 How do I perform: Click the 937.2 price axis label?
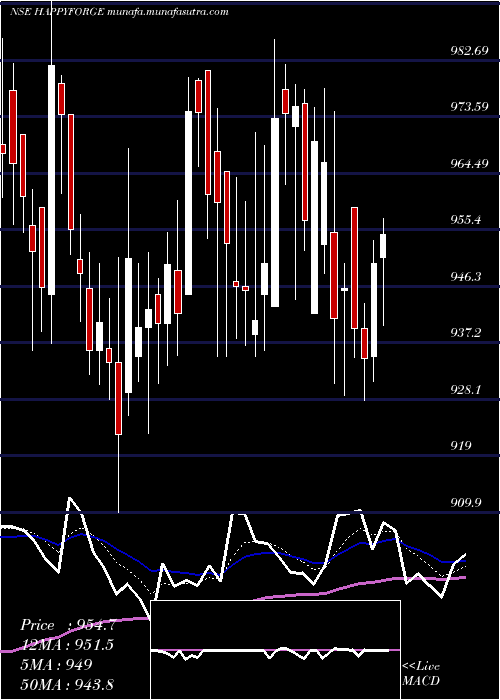pos(465,333)
